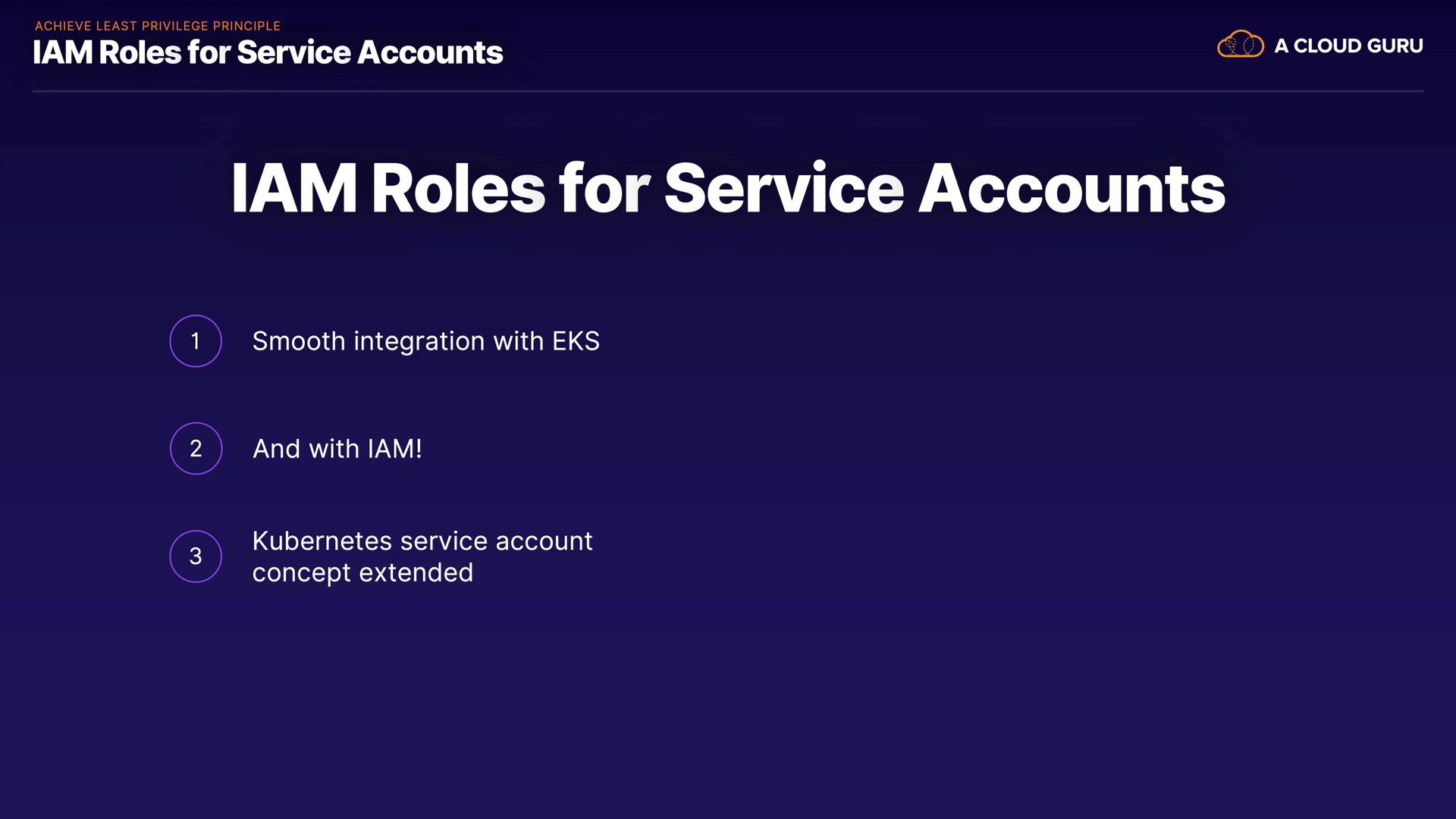Click the word "IAM!" in the second bullet
Screen dimensions: 1456x819
[394, 449]
